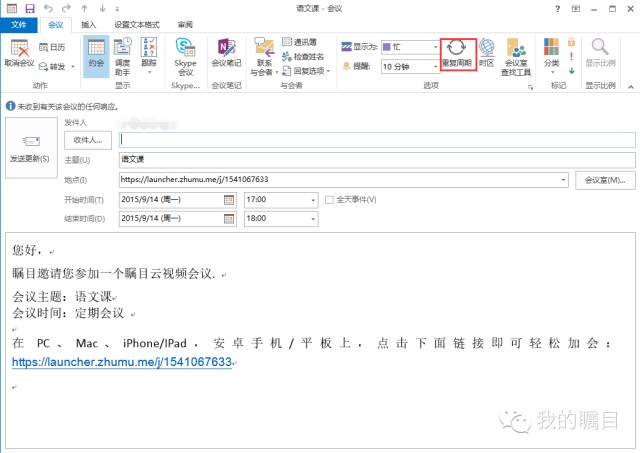Click the Categorize (分类) icon
The width and height of the screenshot is (640, 453).
point(551,47)
